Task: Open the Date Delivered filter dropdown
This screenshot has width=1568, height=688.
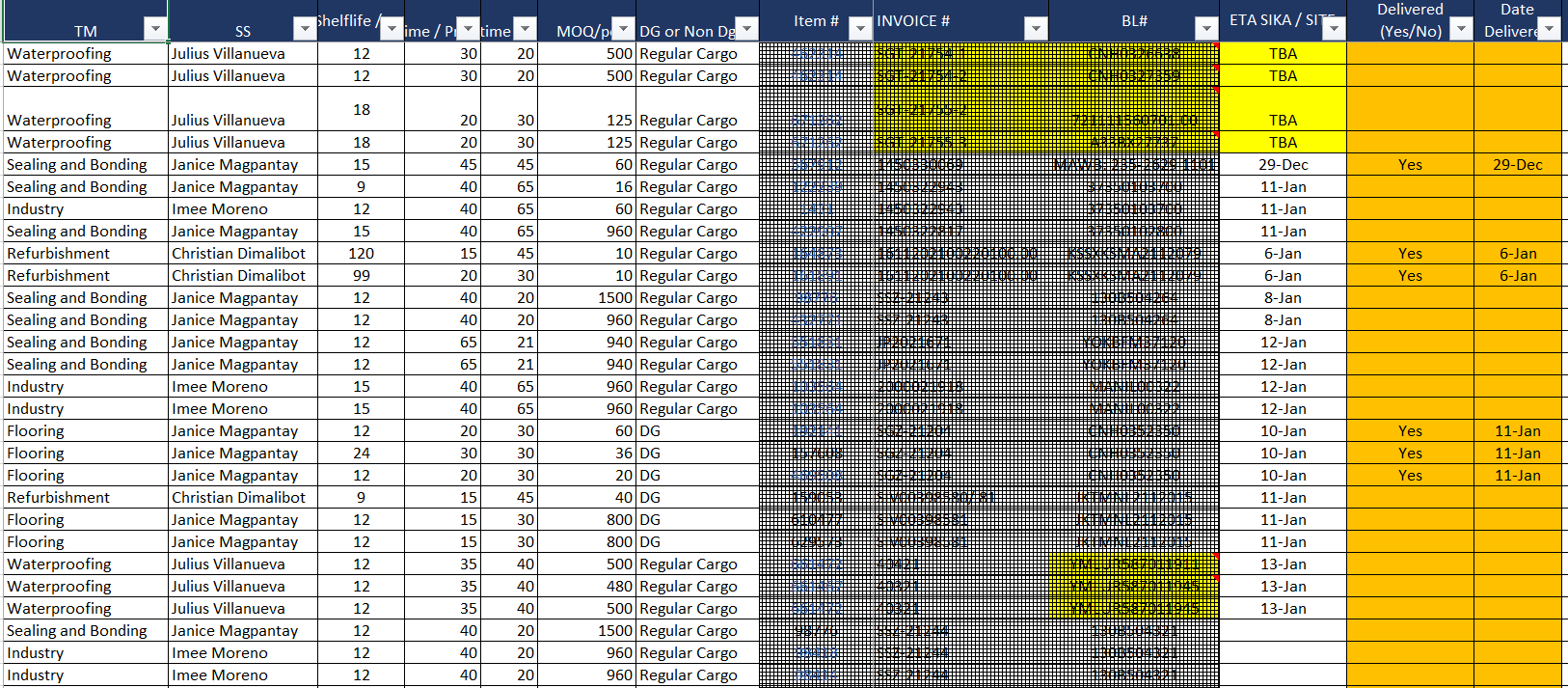Action: coord(1549,30)
